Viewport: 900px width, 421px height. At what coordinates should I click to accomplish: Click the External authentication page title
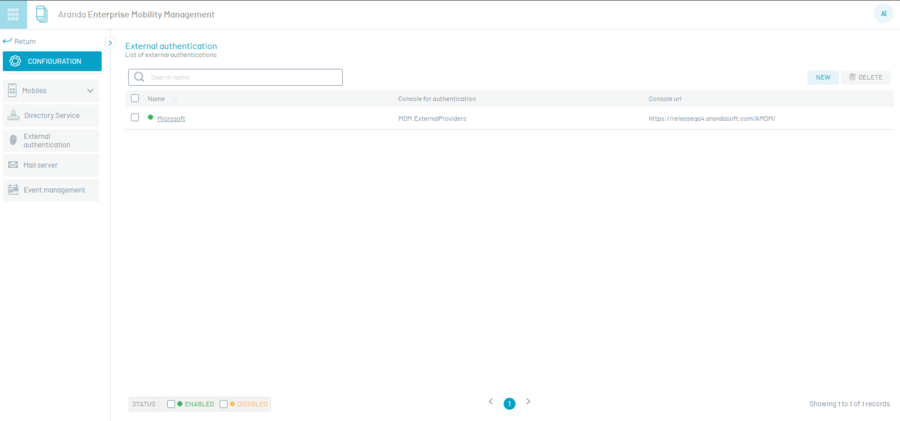pos(171,46)
